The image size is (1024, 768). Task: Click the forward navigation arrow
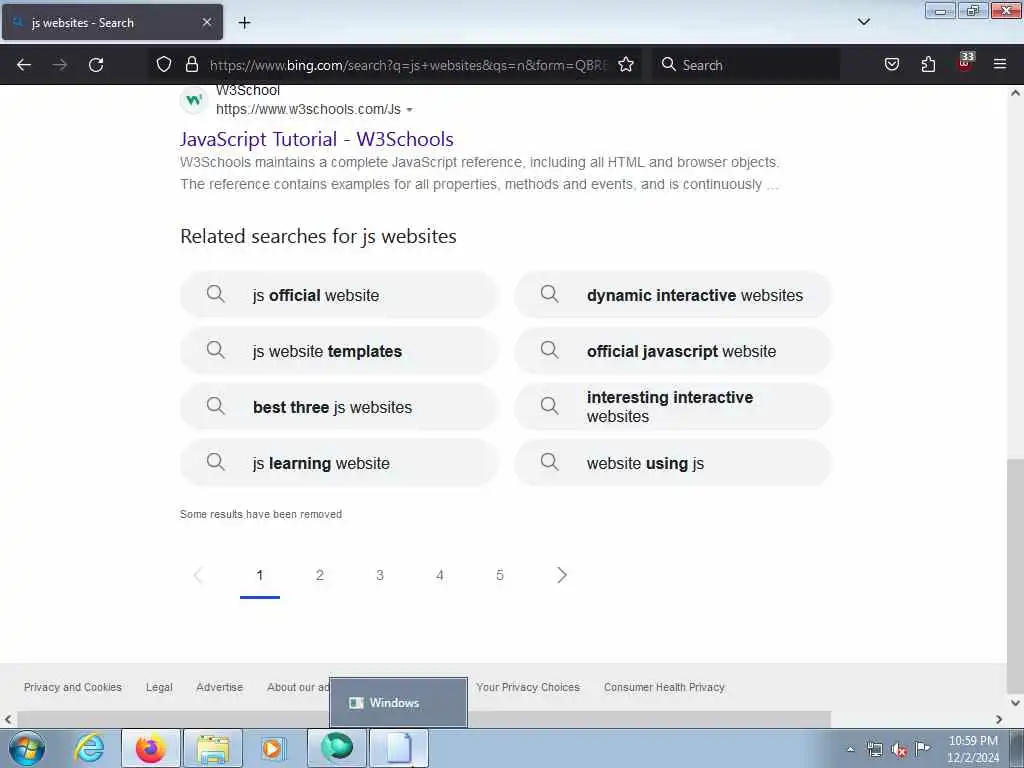coord(60,65)
